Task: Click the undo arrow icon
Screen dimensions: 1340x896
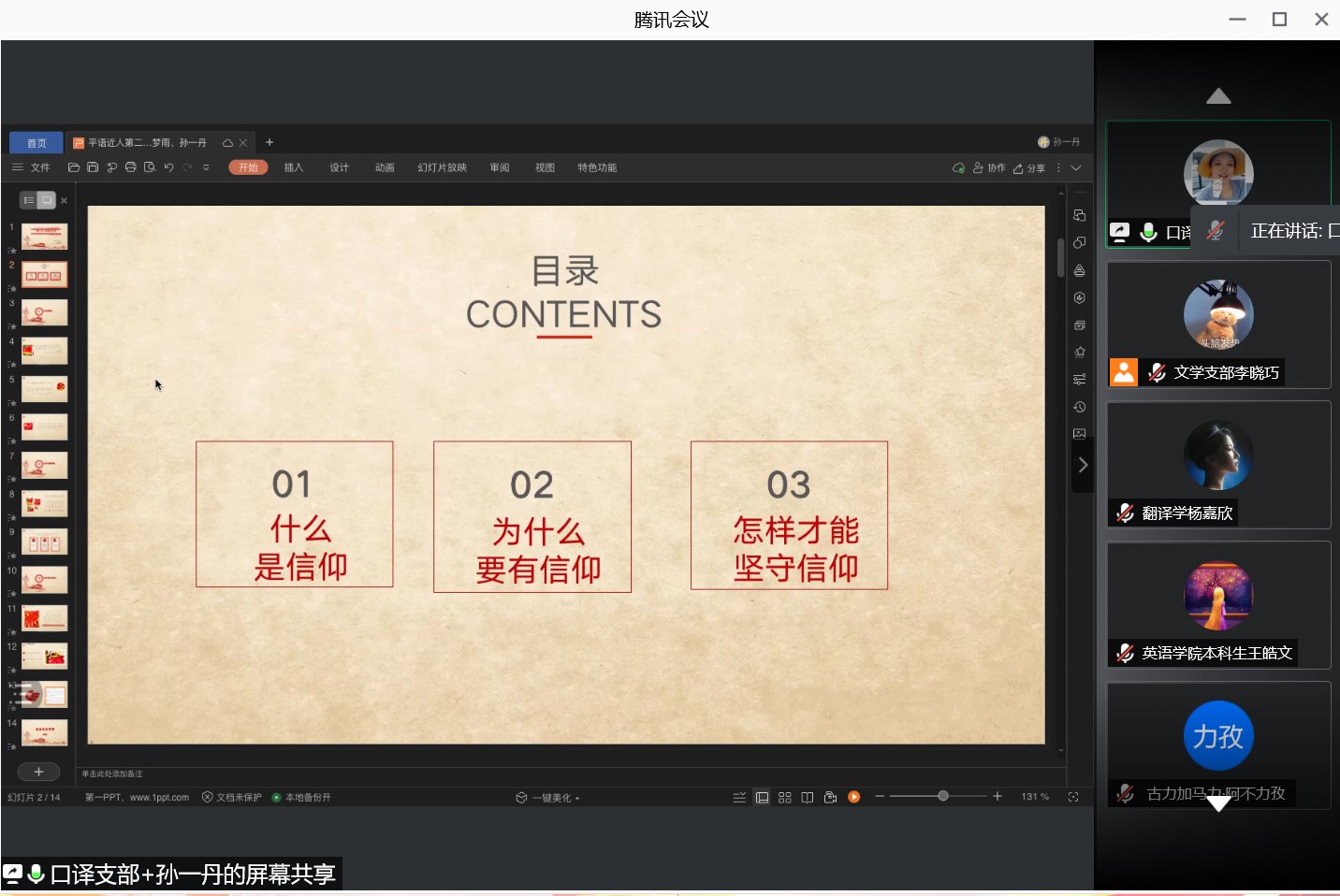Action: tap(168, 167)
